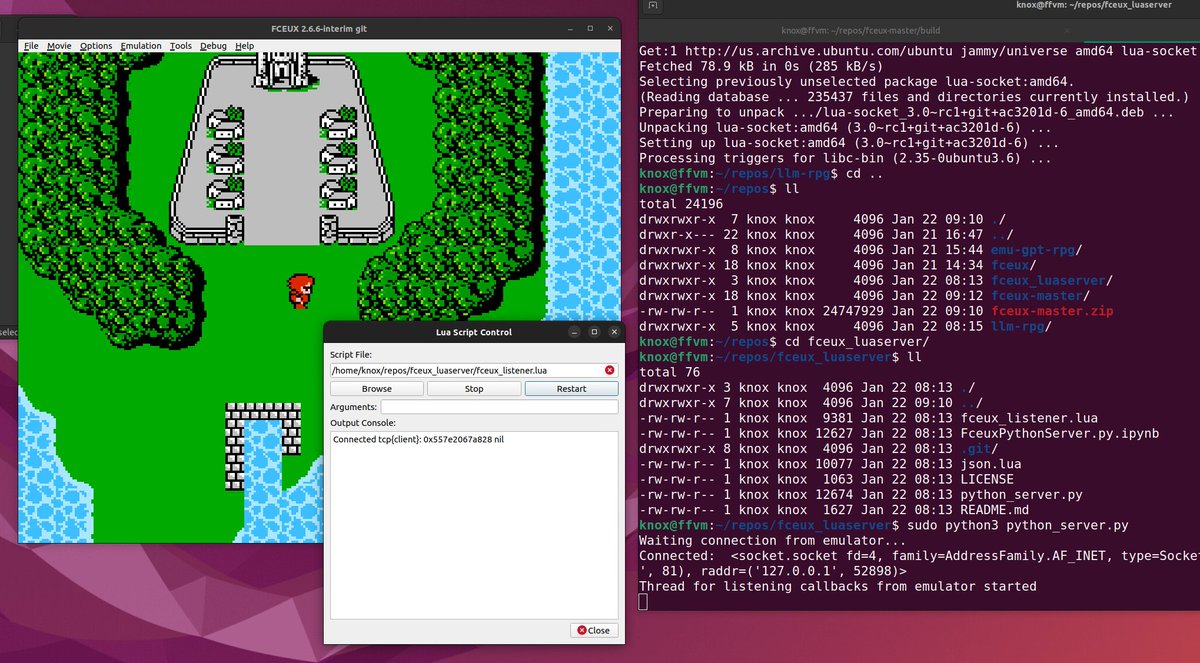Image resolution: width=1200 pixels, height=663 pixels.
Task: Clear the Script File path using the red X icon
Action: click(609, 369)
